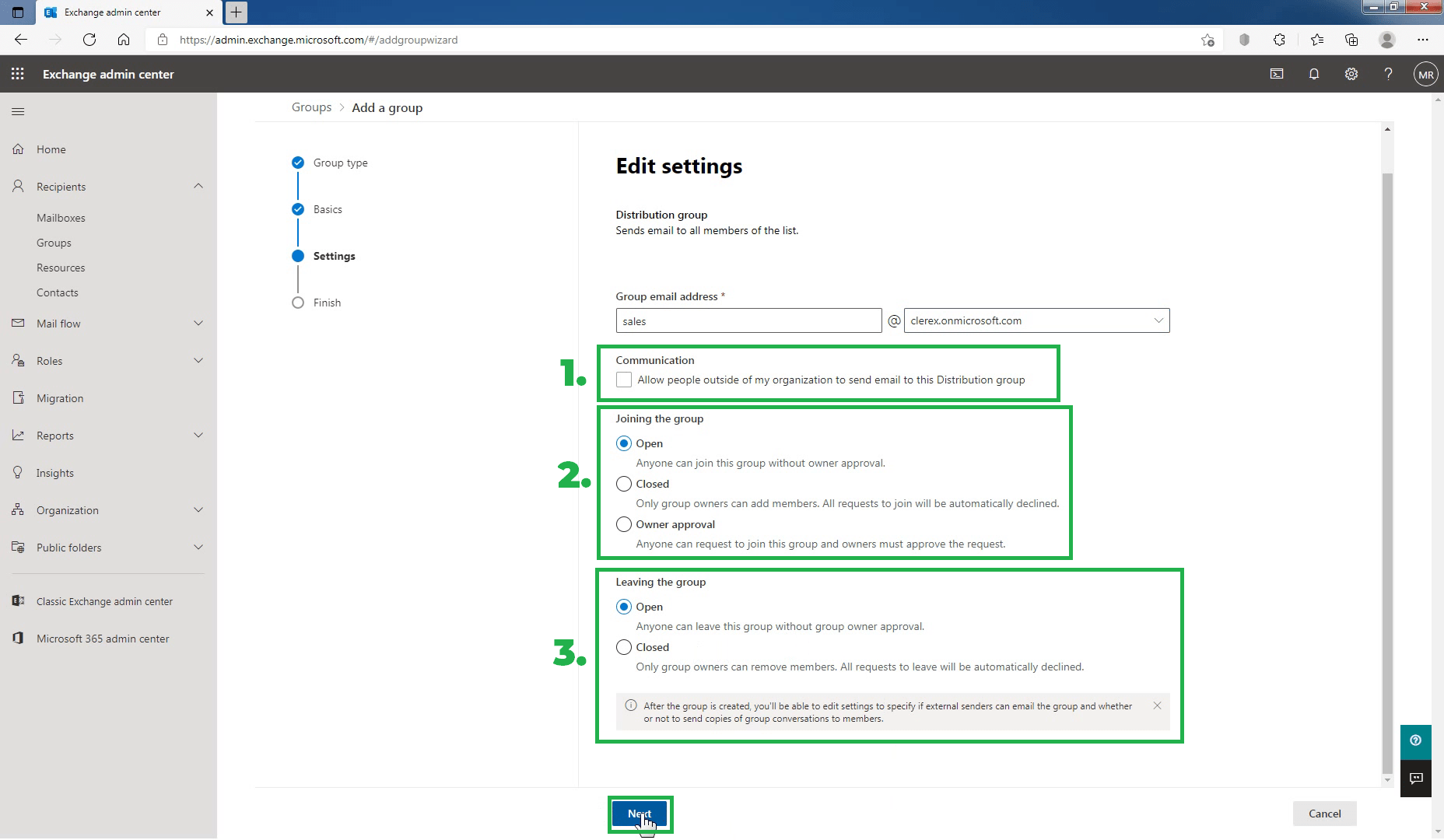Enable external senders to email this Distribution group

click(x=624, y=380)
